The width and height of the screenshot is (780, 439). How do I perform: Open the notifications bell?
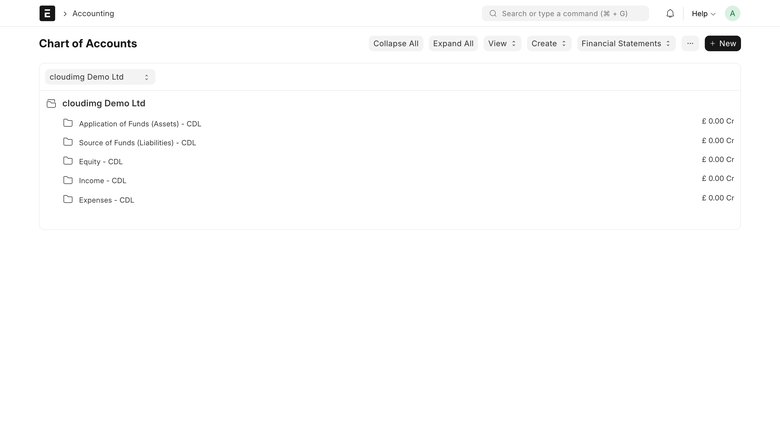pyautogui.click(x=670, y=13)
